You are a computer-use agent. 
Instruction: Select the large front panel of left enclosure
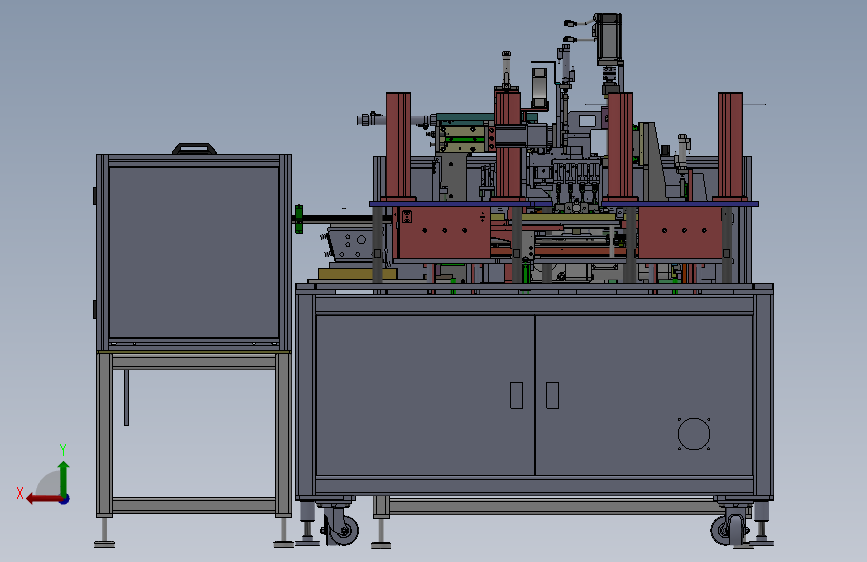click(x=194, y=252)
